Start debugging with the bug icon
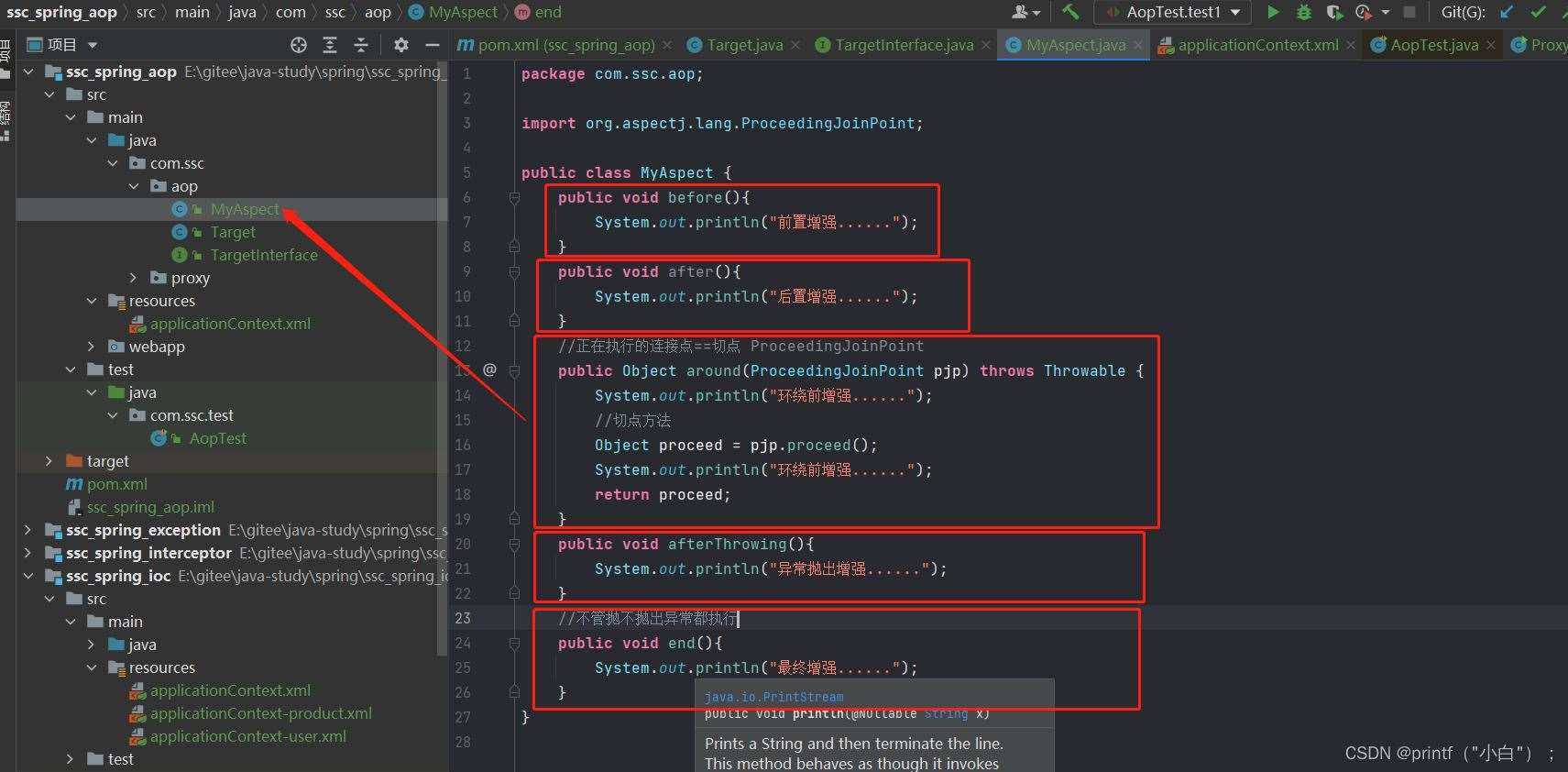The height and width of the screenshot is (772, 1568). click(x=1304, y=12)
